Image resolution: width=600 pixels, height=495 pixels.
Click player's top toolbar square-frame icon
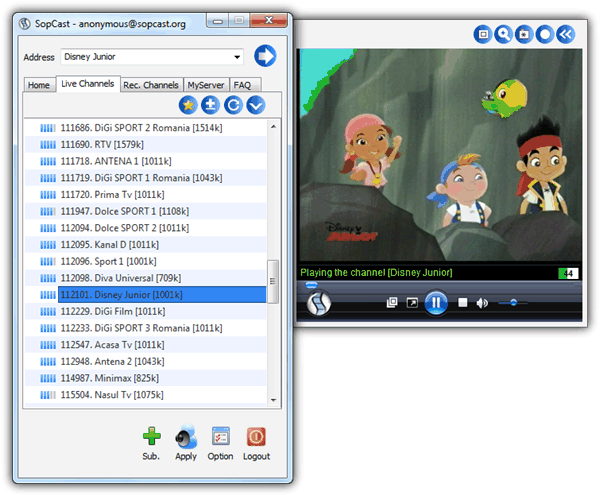coord(483,34)
